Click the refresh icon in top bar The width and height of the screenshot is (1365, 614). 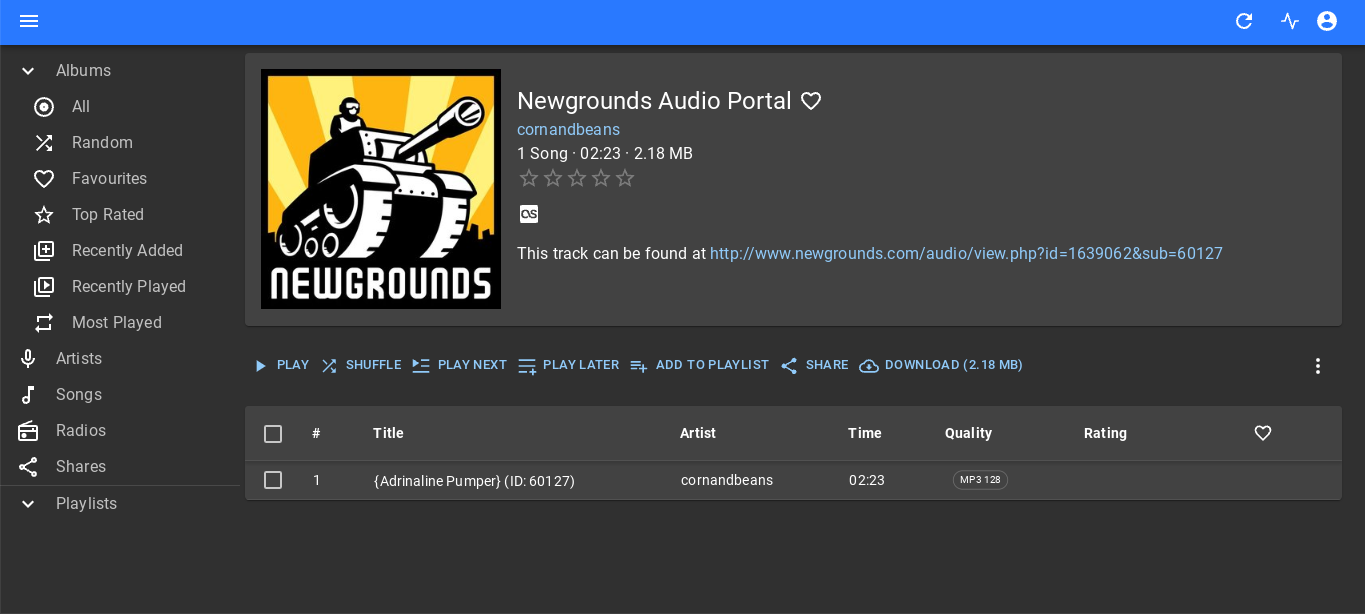(x=1244, y=21)
